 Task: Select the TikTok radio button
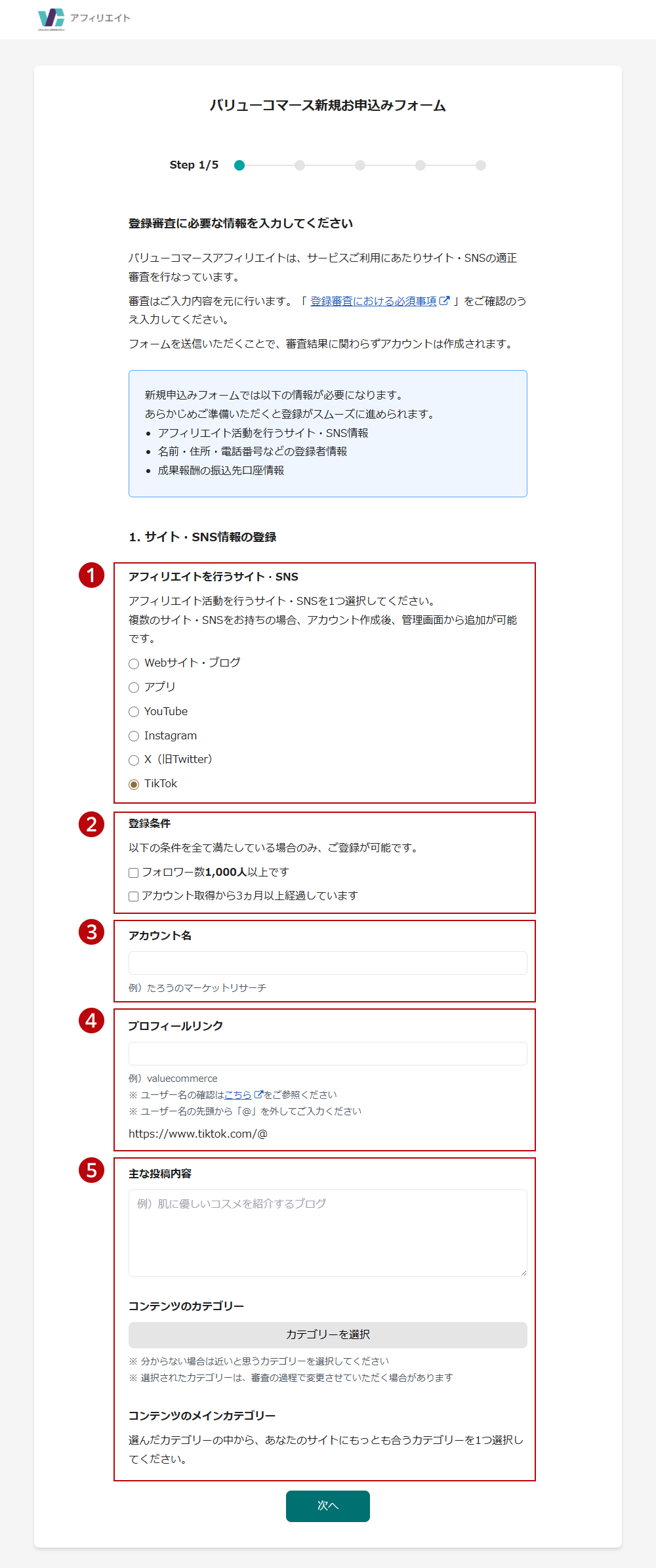[x=134, y=785]
